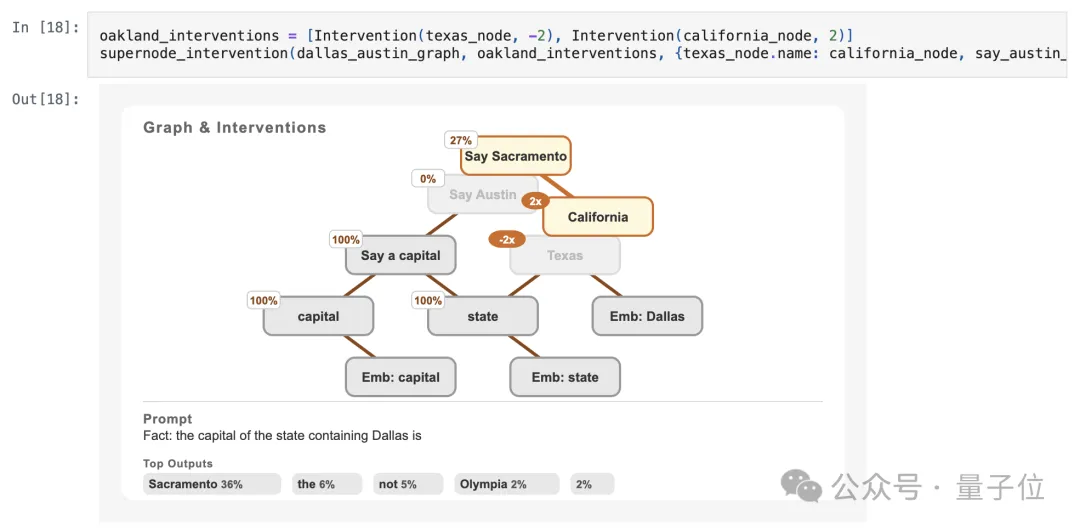This screenshot has width=1080, height=531.
Task: Select the capital feature node
Action: point(318,316)
